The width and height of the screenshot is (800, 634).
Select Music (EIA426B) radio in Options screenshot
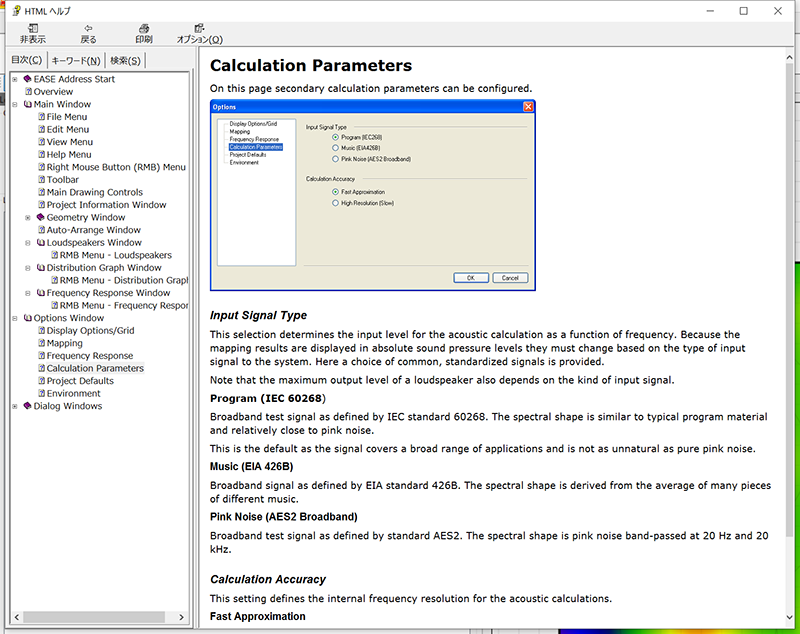(x=335, y=148)
